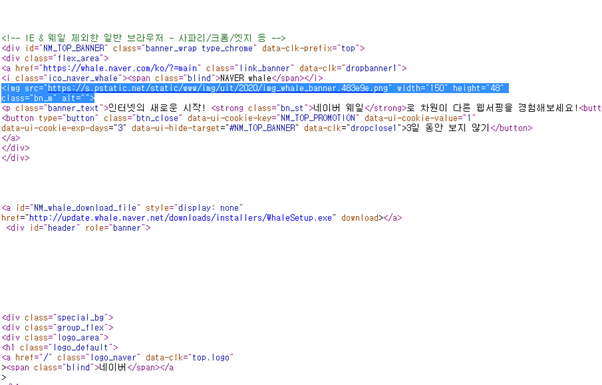Screen dimensions: 602x385
Task: Open the https://whale.naver.com/ko/?=main link
Action: 120,68
